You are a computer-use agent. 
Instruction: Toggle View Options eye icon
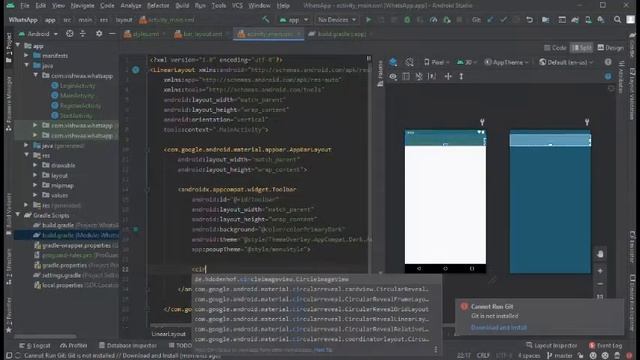click(393, 76)
